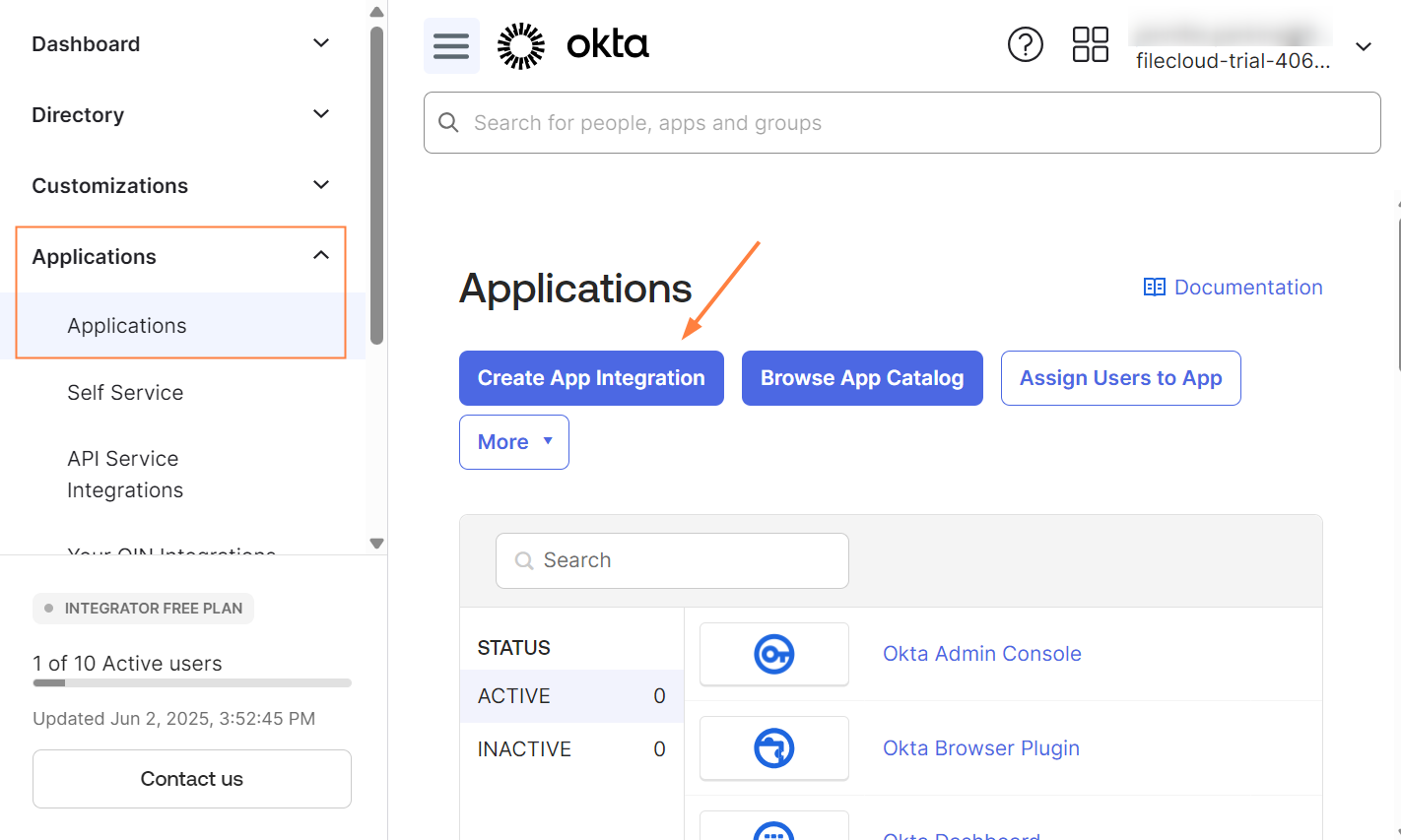The width and height of the screenshot is (1401, 840).
Task: Select Self Service in the sidebar
Action: coord(125,393)
